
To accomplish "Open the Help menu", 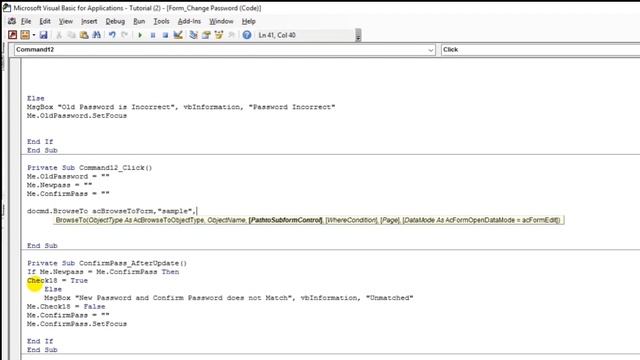I will (248, 21).
